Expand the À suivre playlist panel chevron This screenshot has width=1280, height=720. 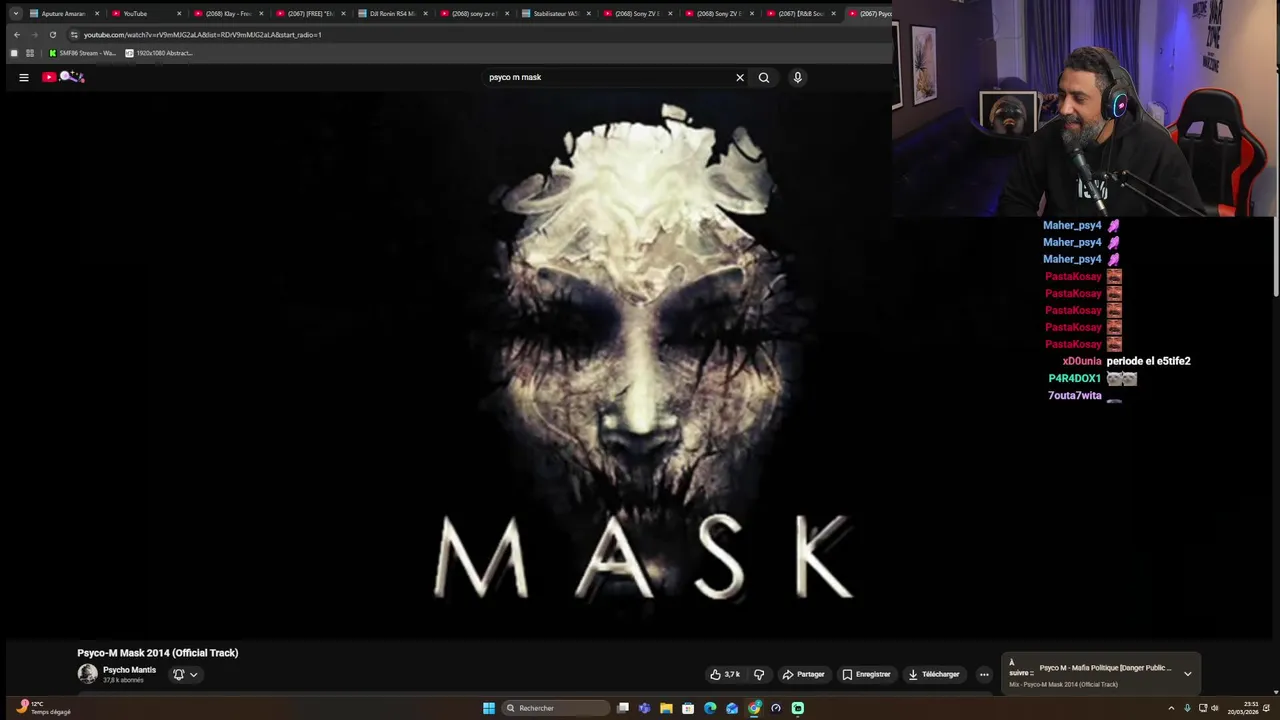click(x=1187, y=673)
